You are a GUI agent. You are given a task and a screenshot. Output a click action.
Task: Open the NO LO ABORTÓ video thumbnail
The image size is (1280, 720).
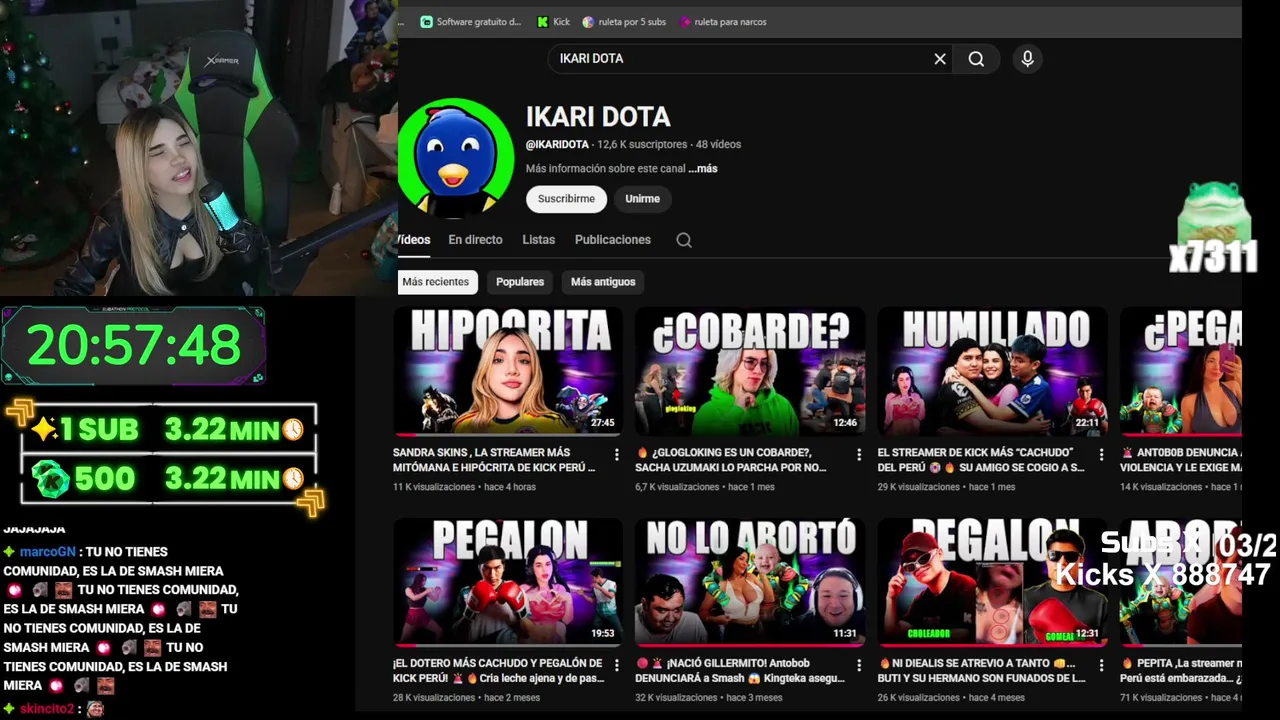(x=750, y=582)
